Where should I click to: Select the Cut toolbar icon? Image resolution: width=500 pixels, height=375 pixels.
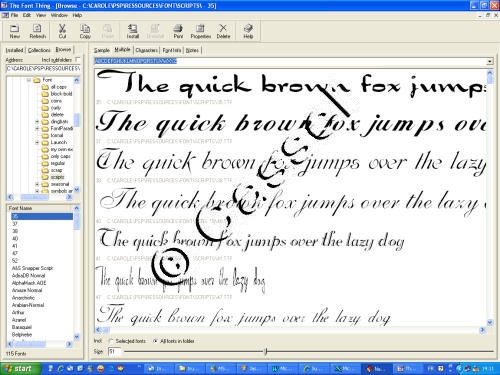pyautogui.click(x=62, y=31)
